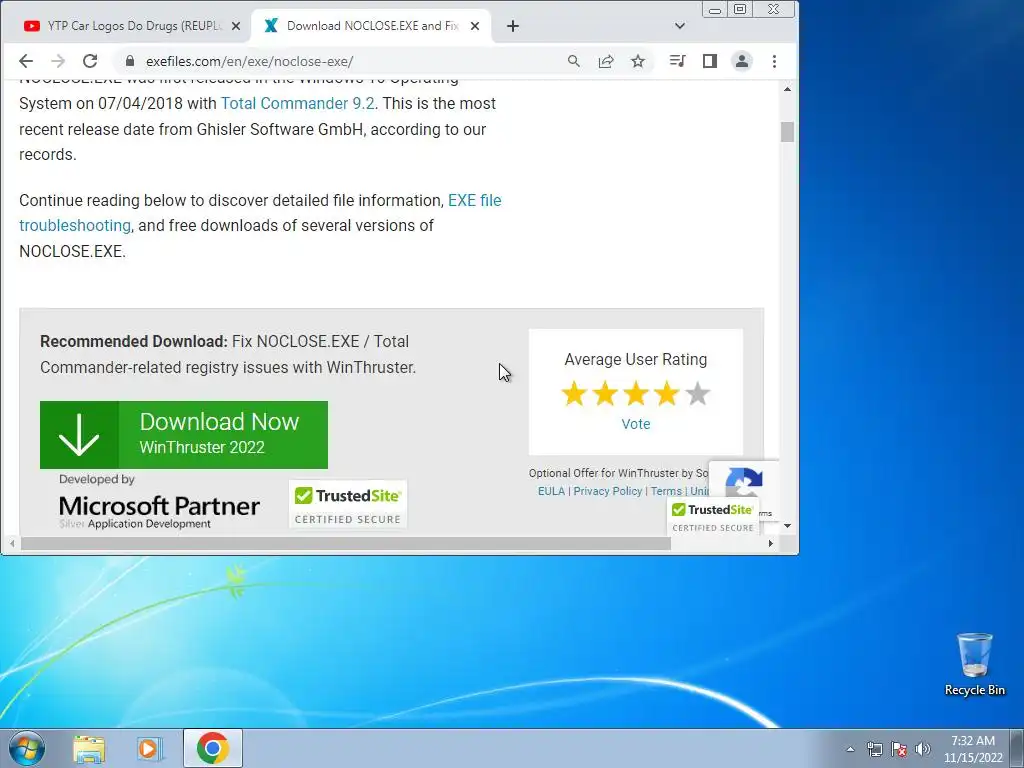Open the volume speaker tray icon
Viewport: 1024px width, 768px height.
923,749
